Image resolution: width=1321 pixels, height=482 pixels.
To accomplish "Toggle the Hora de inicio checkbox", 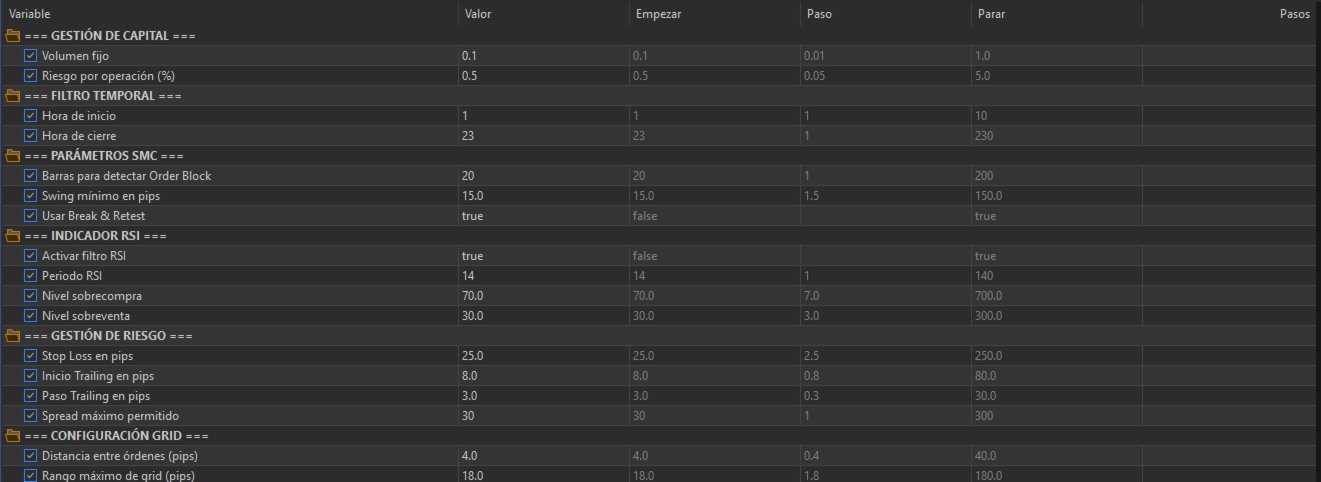I will click(30, 116).
